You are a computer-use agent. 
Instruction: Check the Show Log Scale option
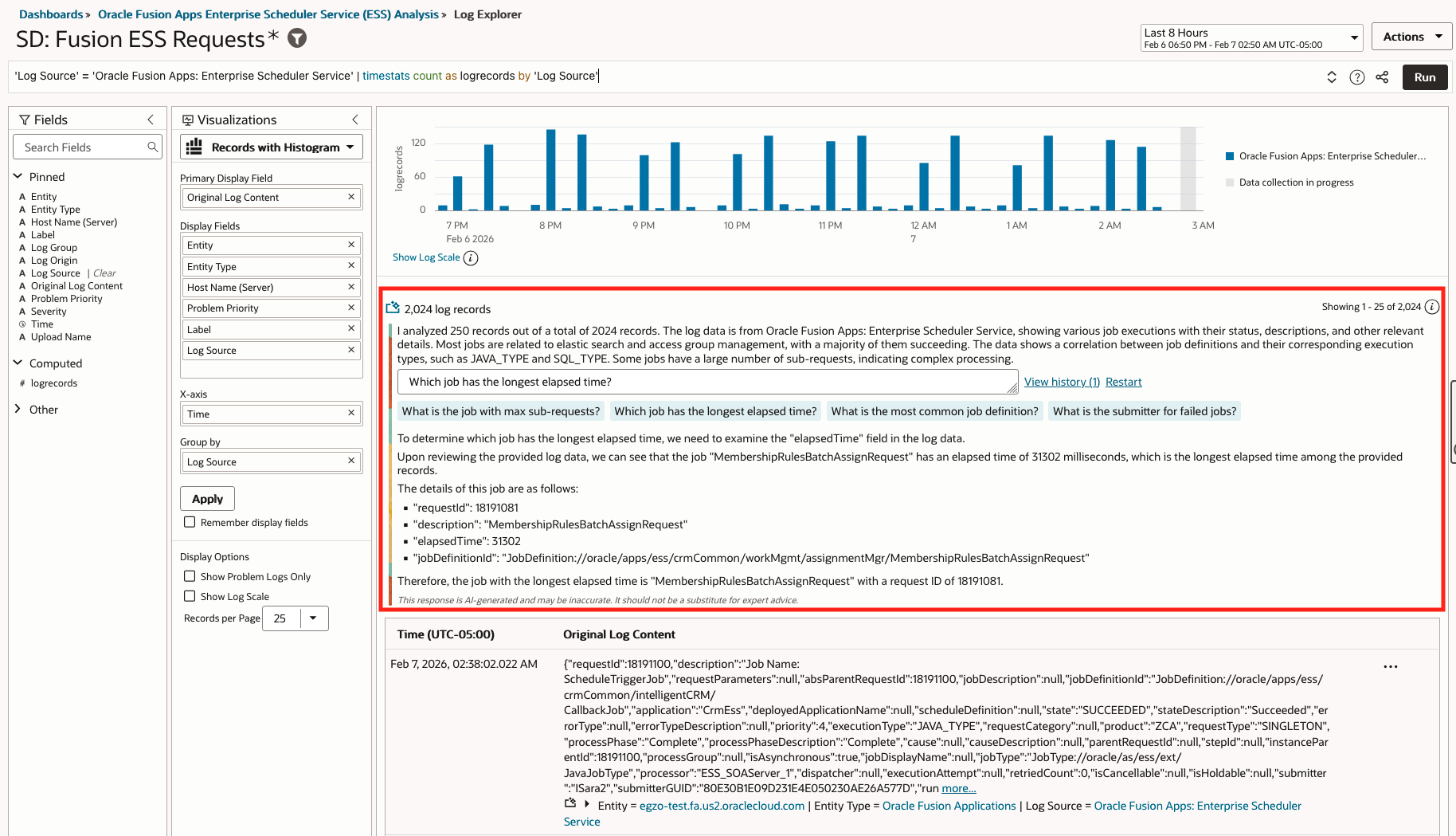click(190, 595)
